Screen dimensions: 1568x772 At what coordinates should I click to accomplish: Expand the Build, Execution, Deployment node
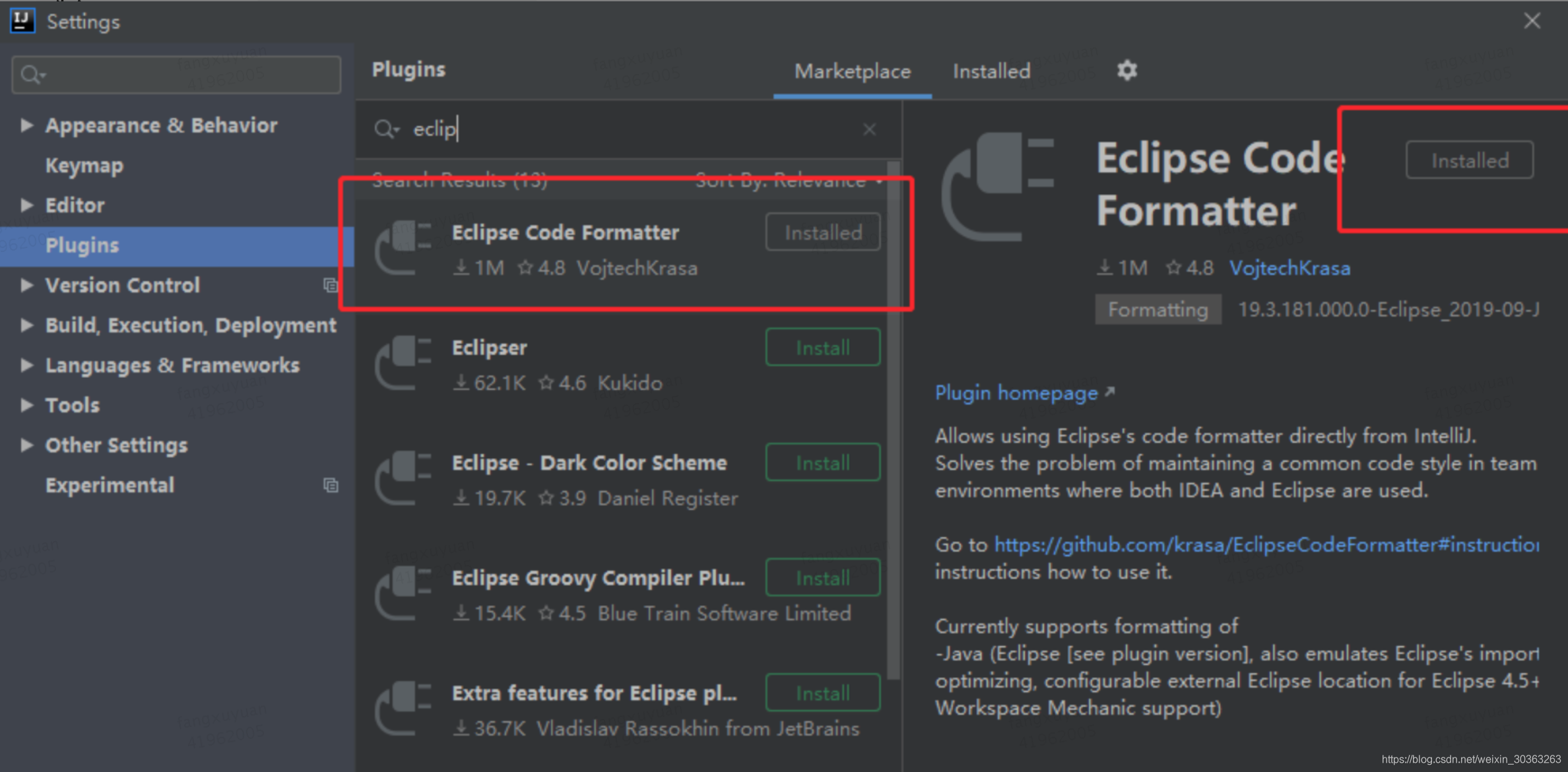click(26, 325)
